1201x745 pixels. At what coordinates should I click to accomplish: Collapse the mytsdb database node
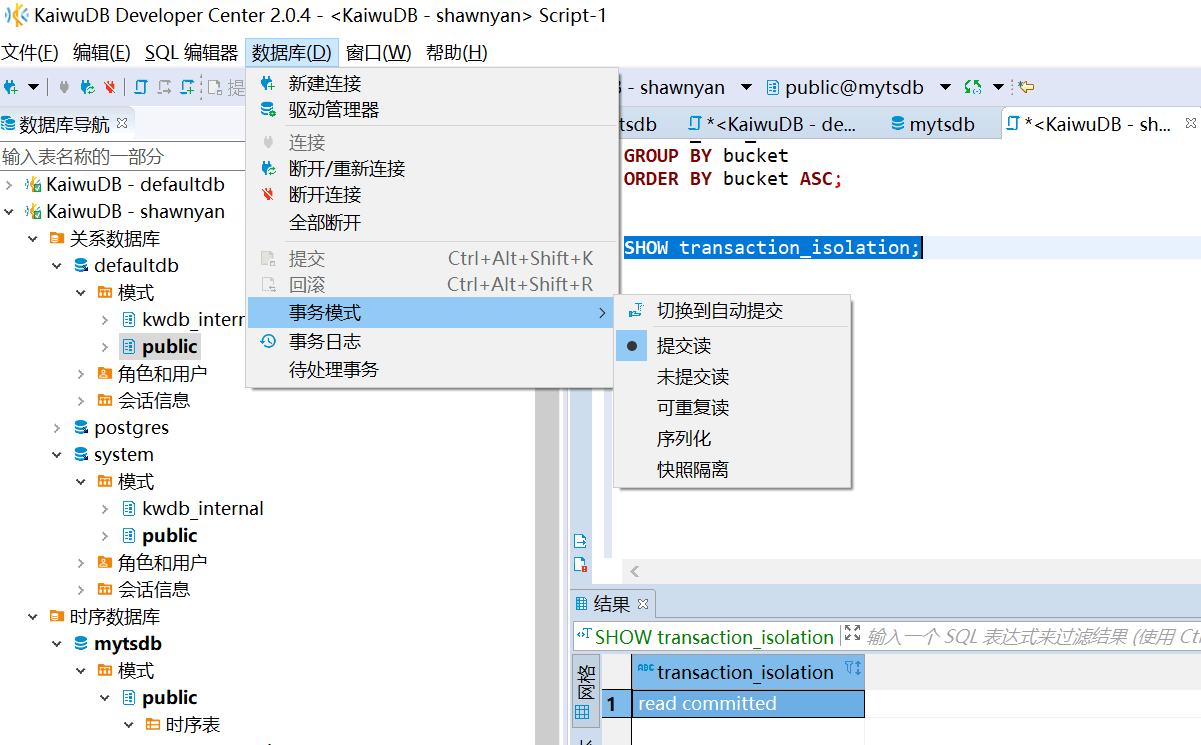click(57, 644)
